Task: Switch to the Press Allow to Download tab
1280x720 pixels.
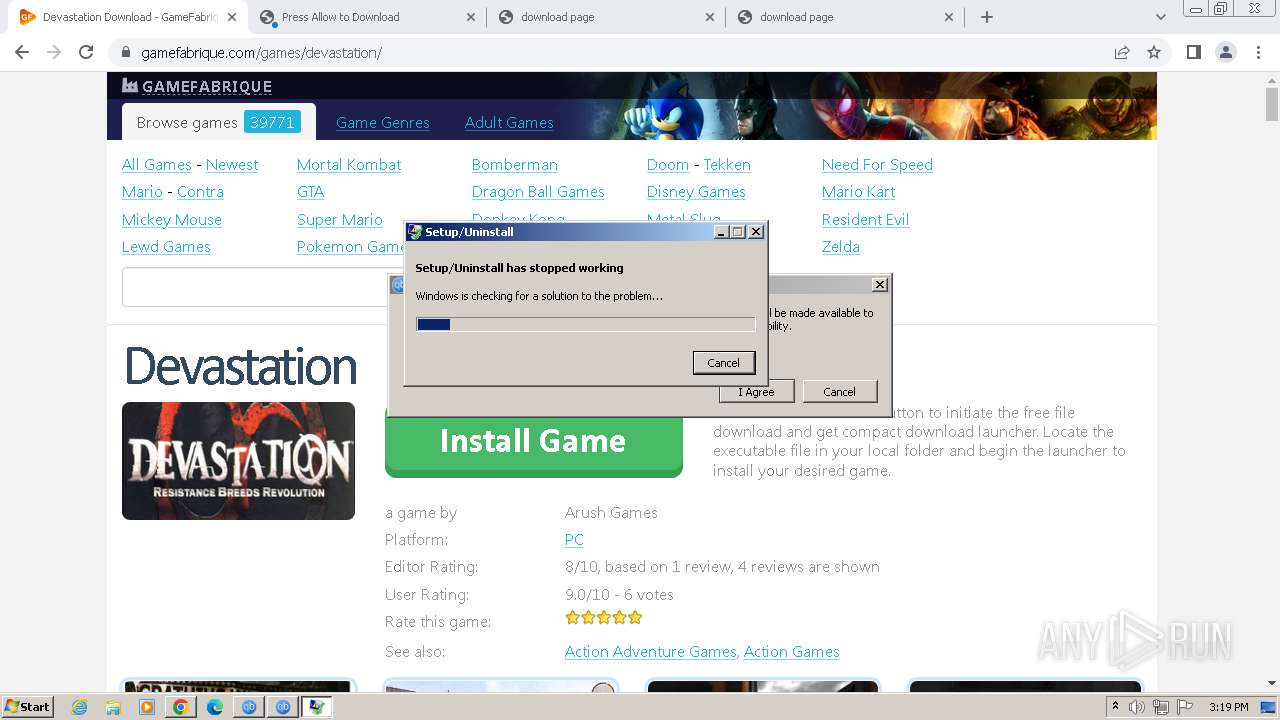Action: click(x=367, y=17)
